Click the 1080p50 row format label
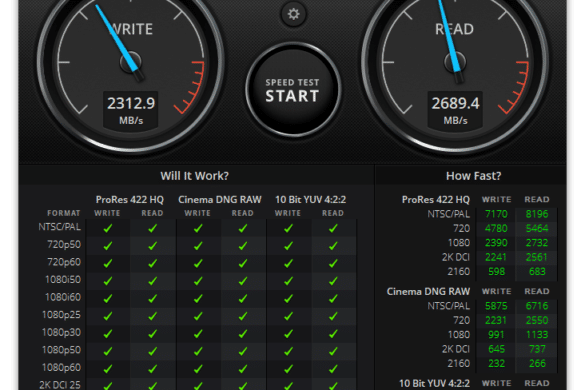Image resolution: width=585 pixels, height=390 pixels. (61, 350)
